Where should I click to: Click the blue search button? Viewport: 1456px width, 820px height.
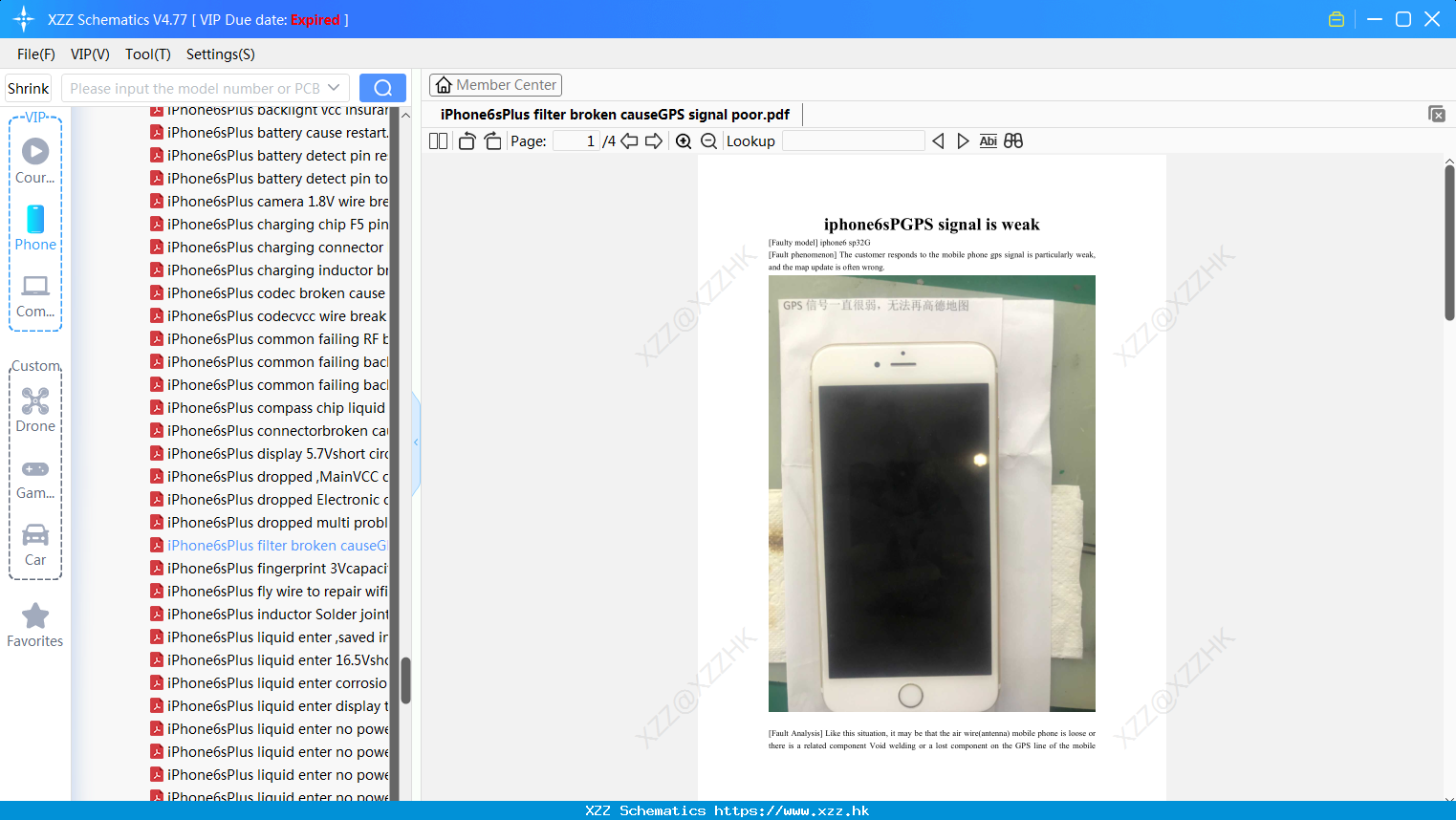[382, 88]
